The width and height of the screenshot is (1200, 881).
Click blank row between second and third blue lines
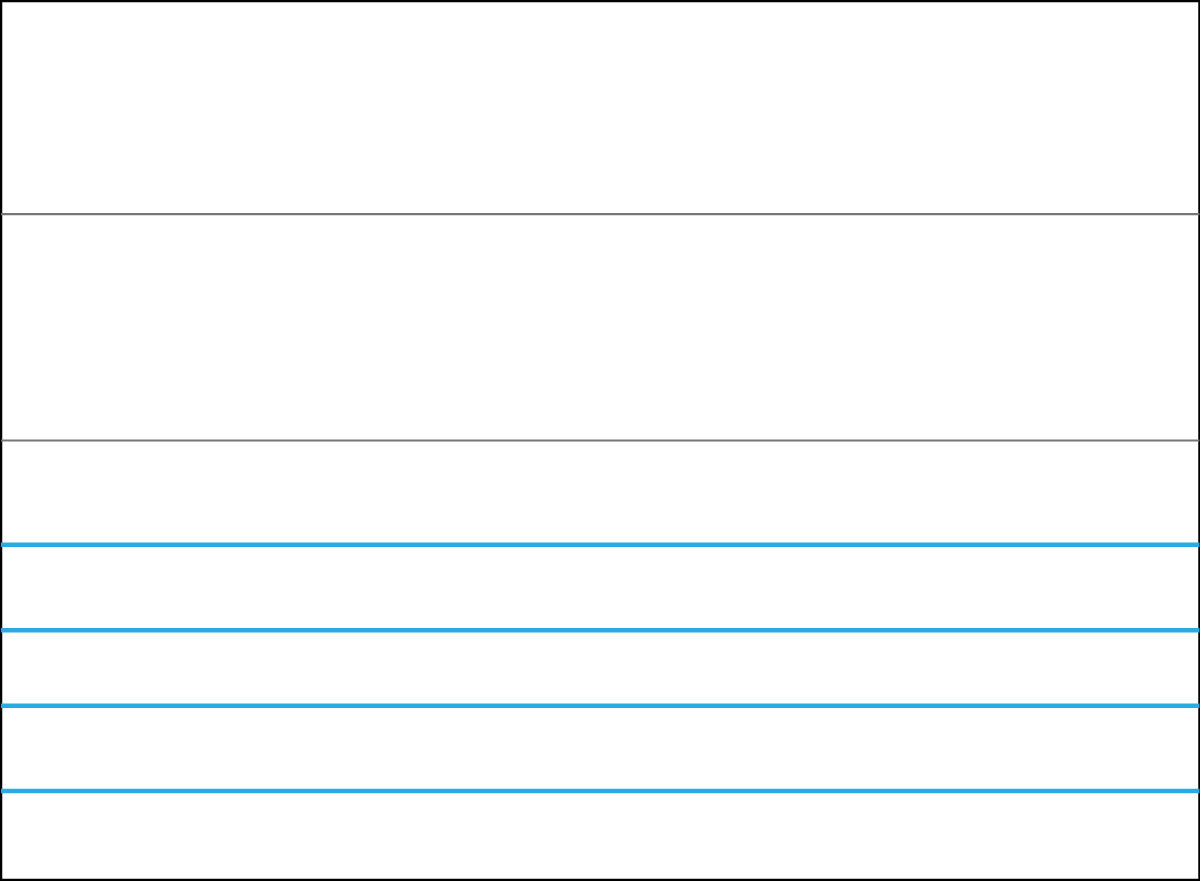tap(600, 668)
